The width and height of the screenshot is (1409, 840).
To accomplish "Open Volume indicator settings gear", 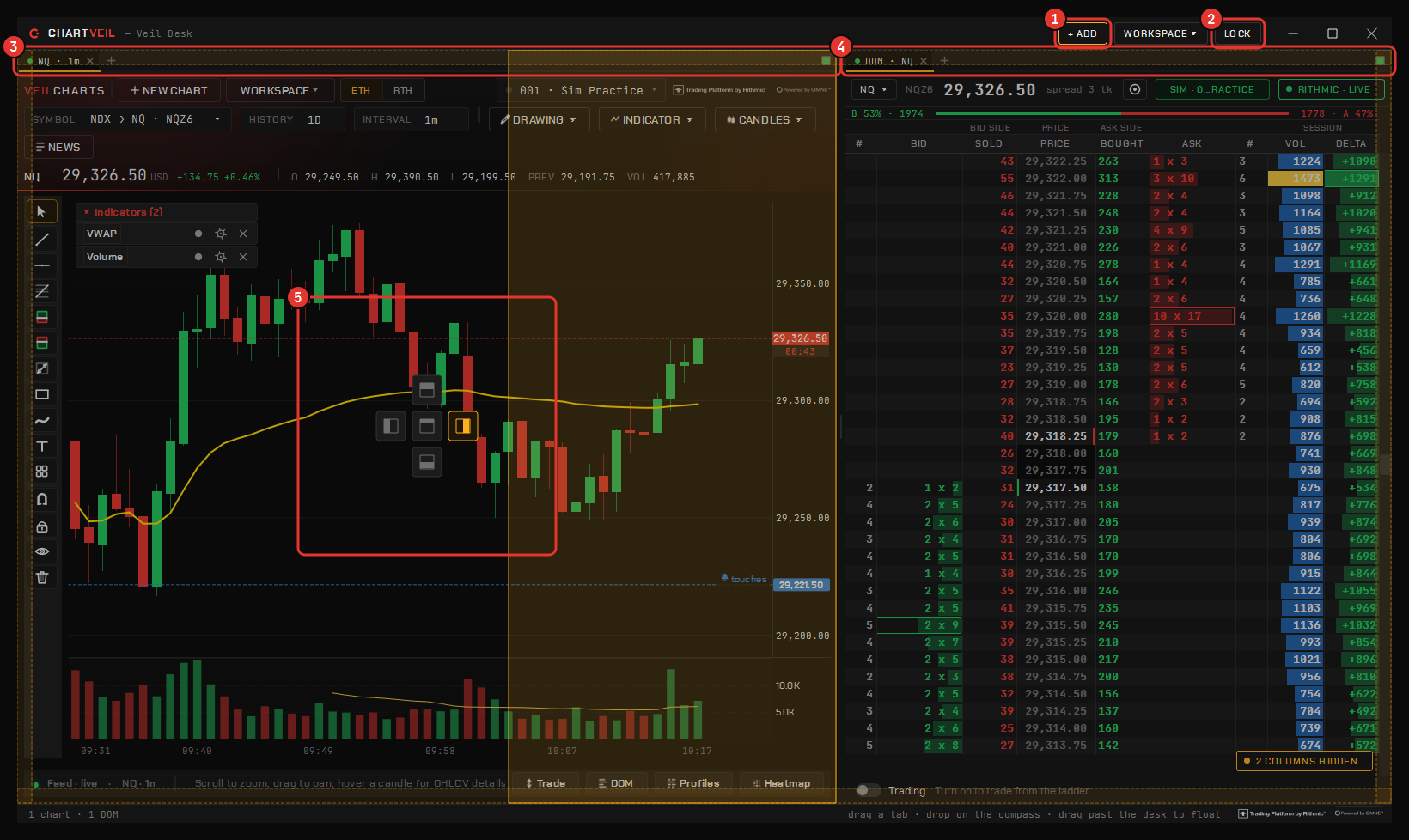I will point(221,257).
